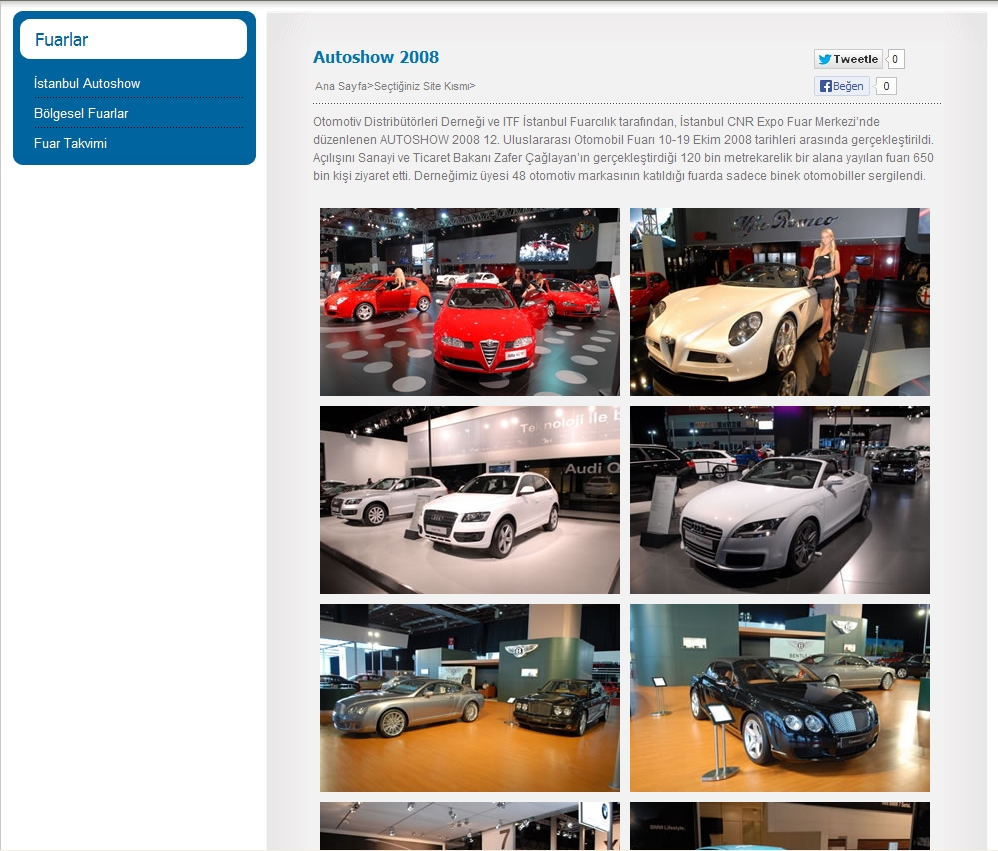
Task: Click the Tweetle button
Action: click(x=848, y=59)
